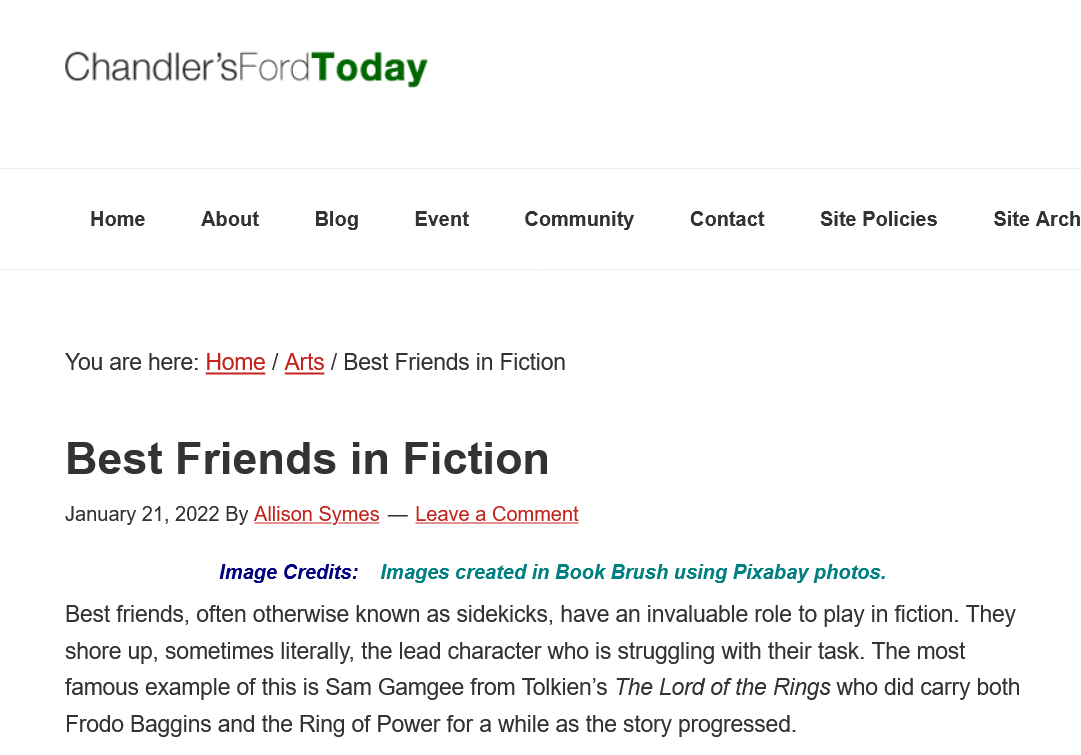Open the Home navigation menu item
1081x755 pixels.
118,219
